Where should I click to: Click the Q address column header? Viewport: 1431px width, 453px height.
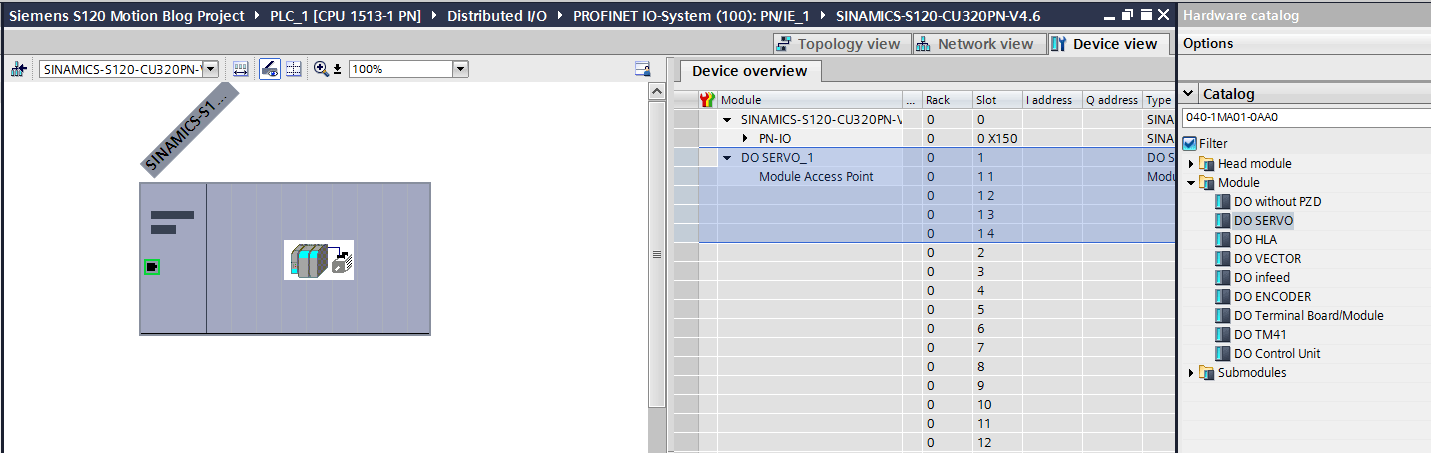(1112, 100)
